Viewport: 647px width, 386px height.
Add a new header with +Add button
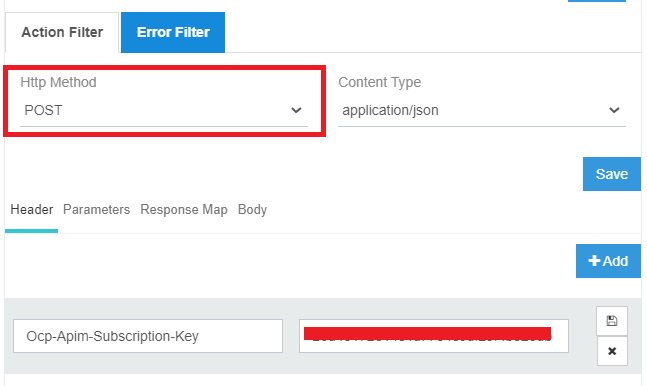pos(608,261)
